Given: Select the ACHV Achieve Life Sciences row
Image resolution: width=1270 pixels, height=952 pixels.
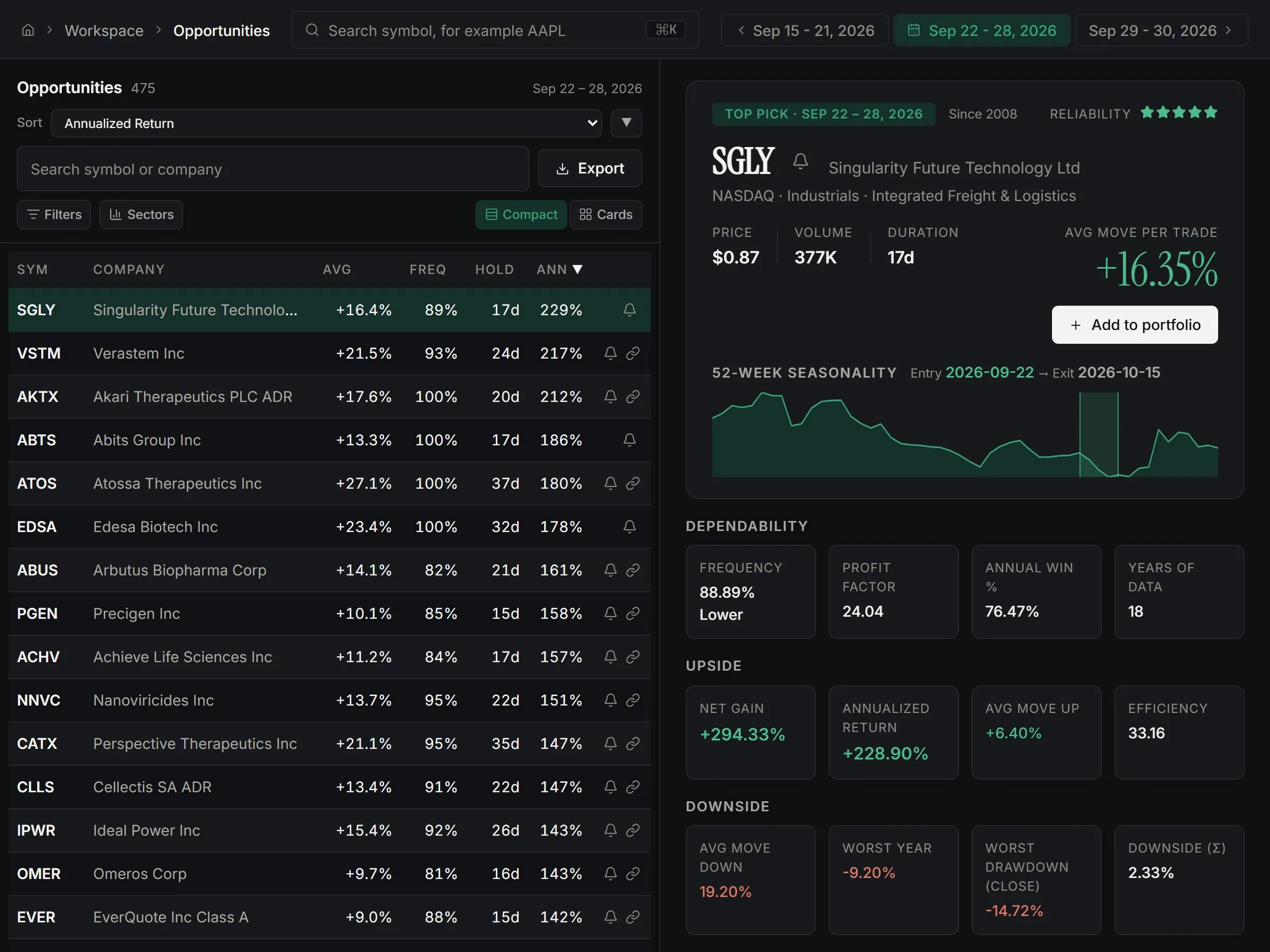Looking at the screenshot, I should [330, 657].
